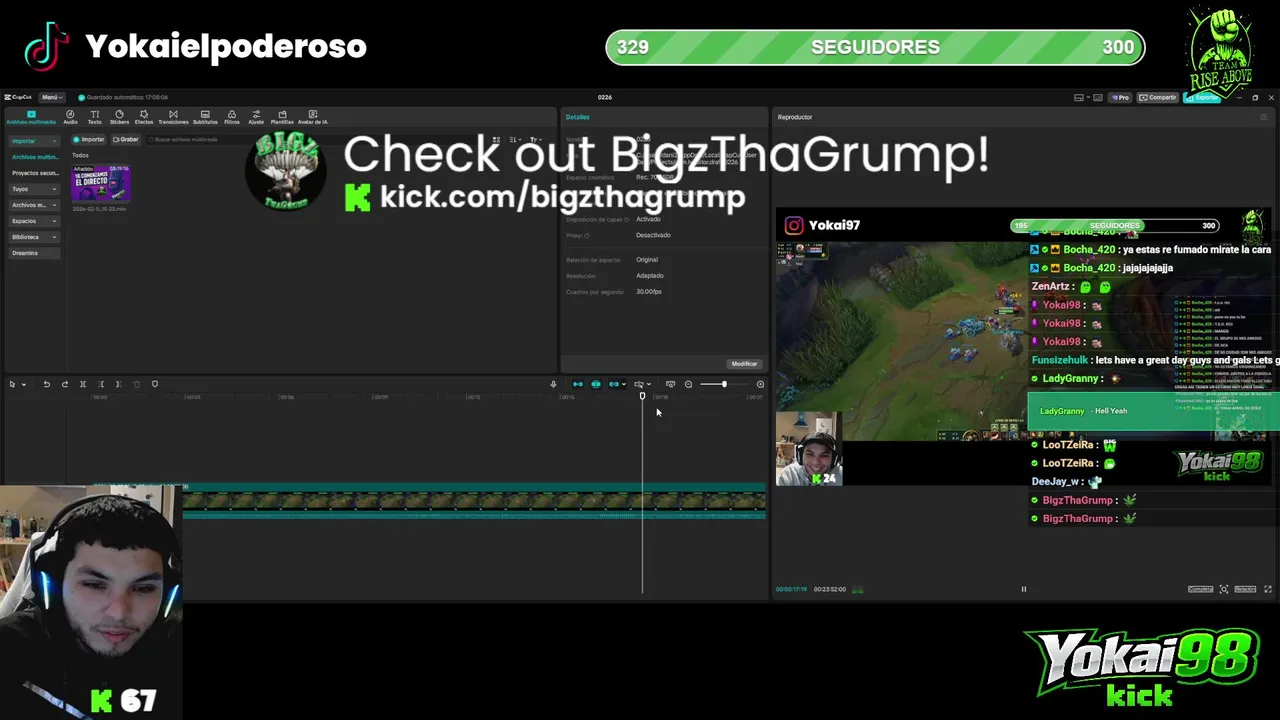Click the Completa button below the player
This screenshot has height=720, width=1280.
pos(1200,589)
